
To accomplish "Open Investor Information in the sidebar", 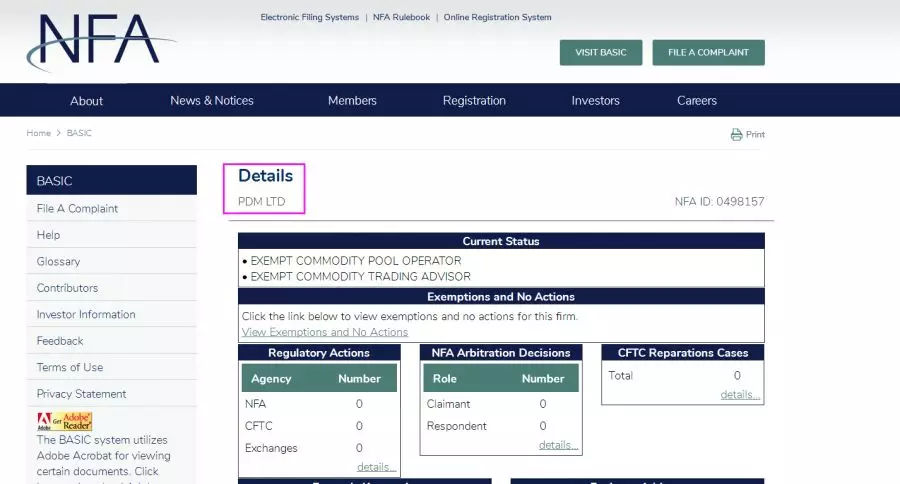I will click(86, 315).
